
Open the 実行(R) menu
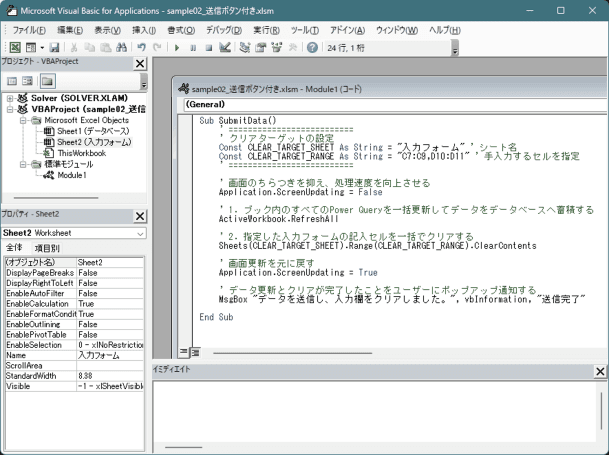point(266,30)
